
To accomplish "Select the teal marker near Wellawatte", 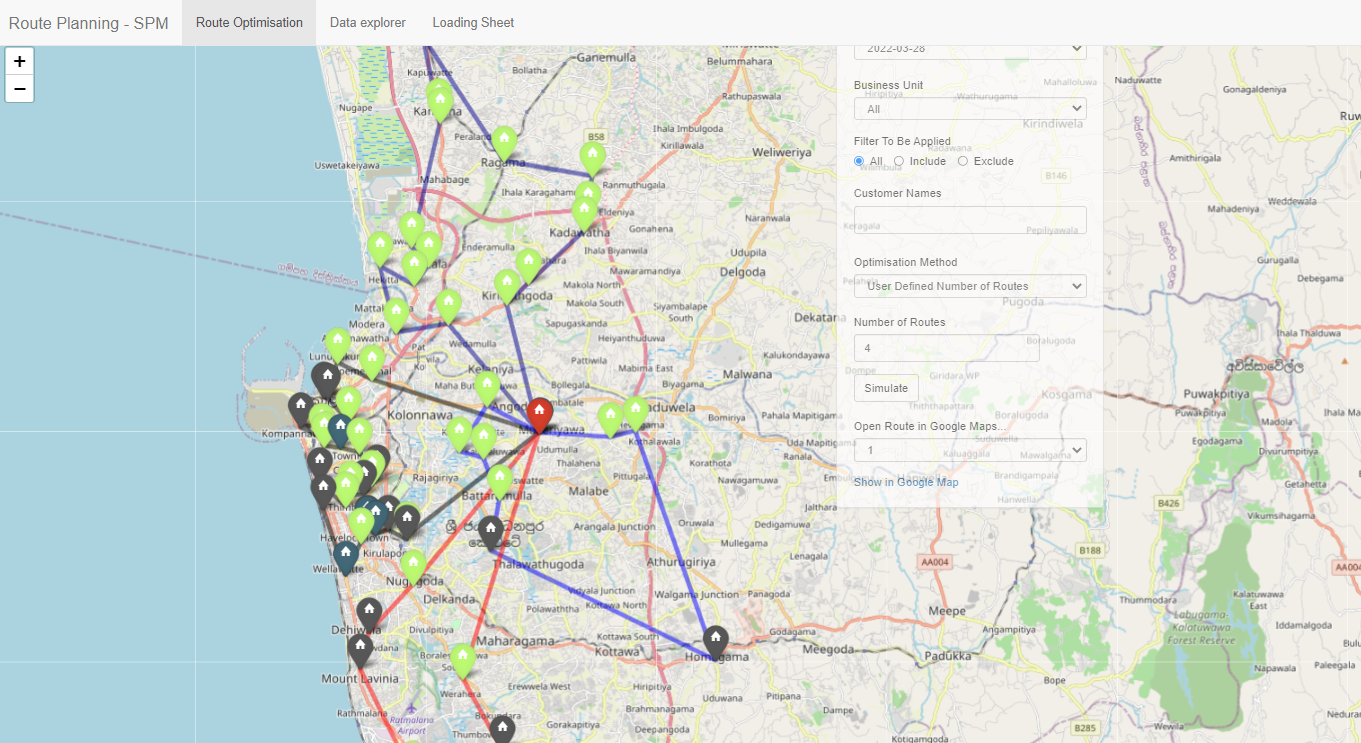I will pyautogui.click(x=346, y=556).
